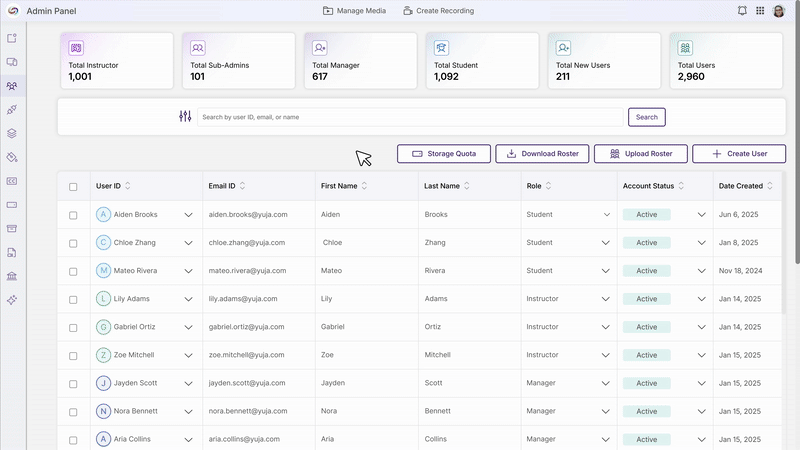Screen dimensions: 800x450
Task: Click the Create User button
Action: [739, 154]
